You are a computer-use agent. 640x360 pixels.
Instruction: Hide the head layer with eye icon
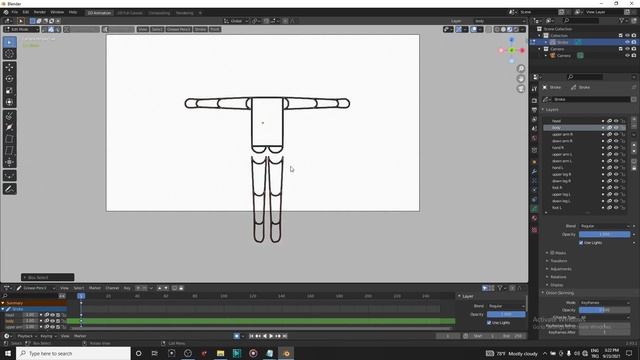[616, 121]
